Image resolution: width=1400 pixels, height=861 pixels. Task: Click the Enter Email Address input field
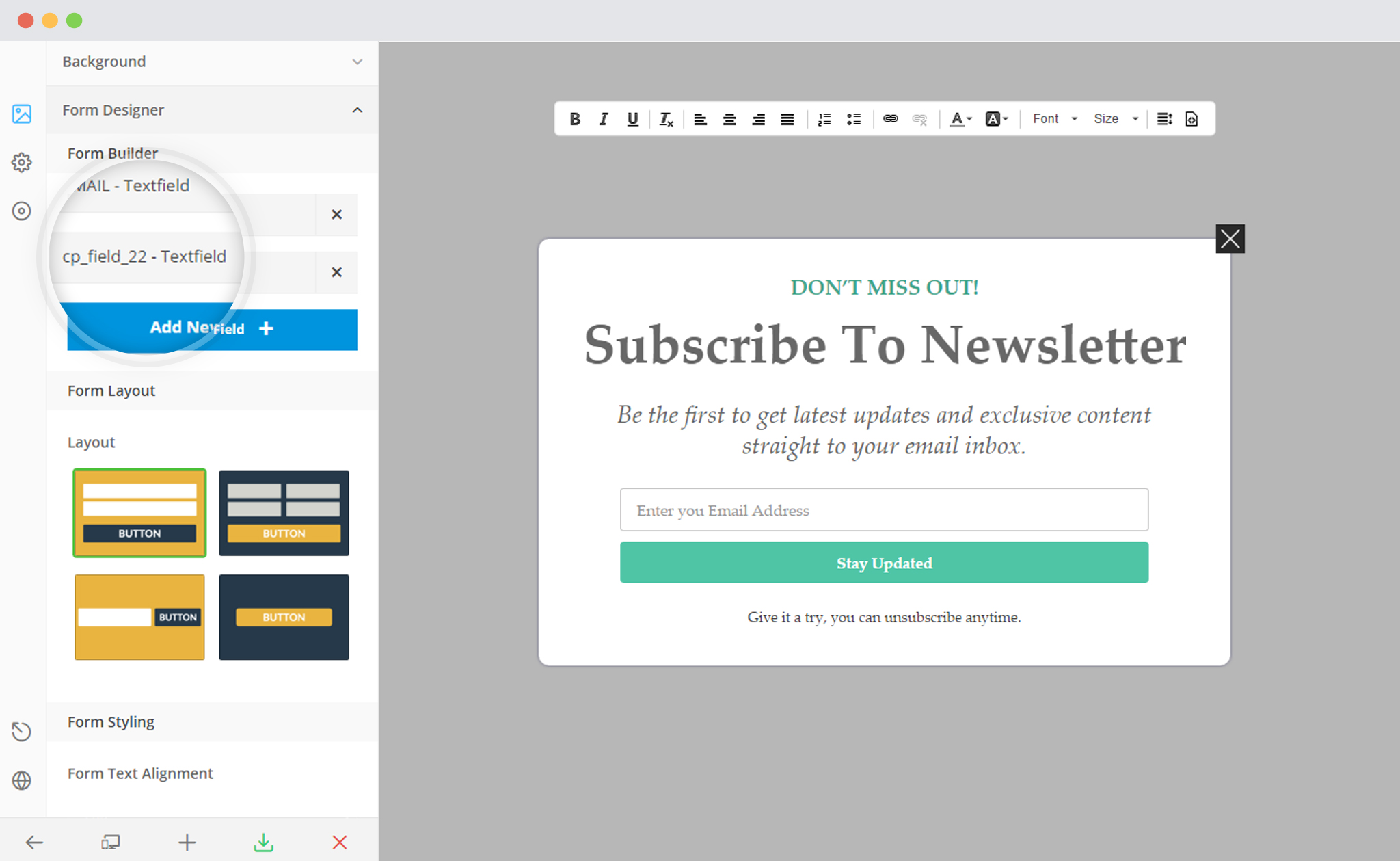[x=885, y=510]
